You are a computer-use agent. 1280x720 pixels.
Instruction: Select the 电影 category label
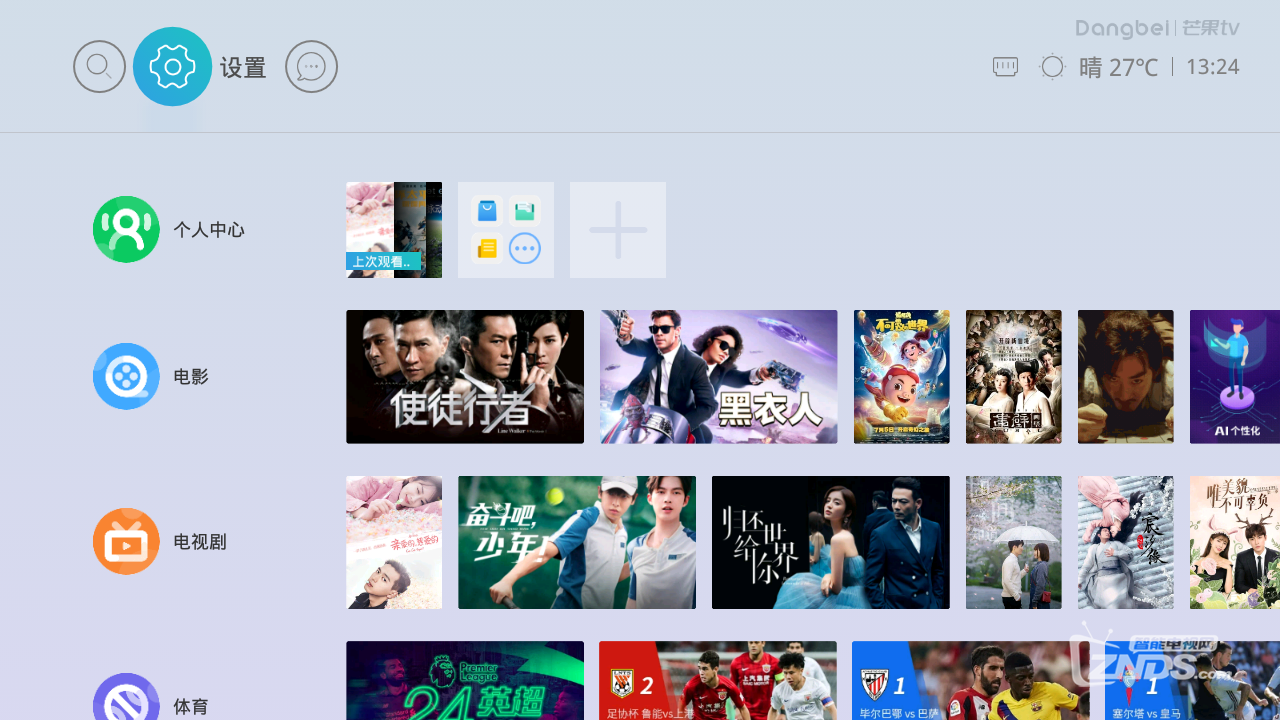(x=191, y=377)
